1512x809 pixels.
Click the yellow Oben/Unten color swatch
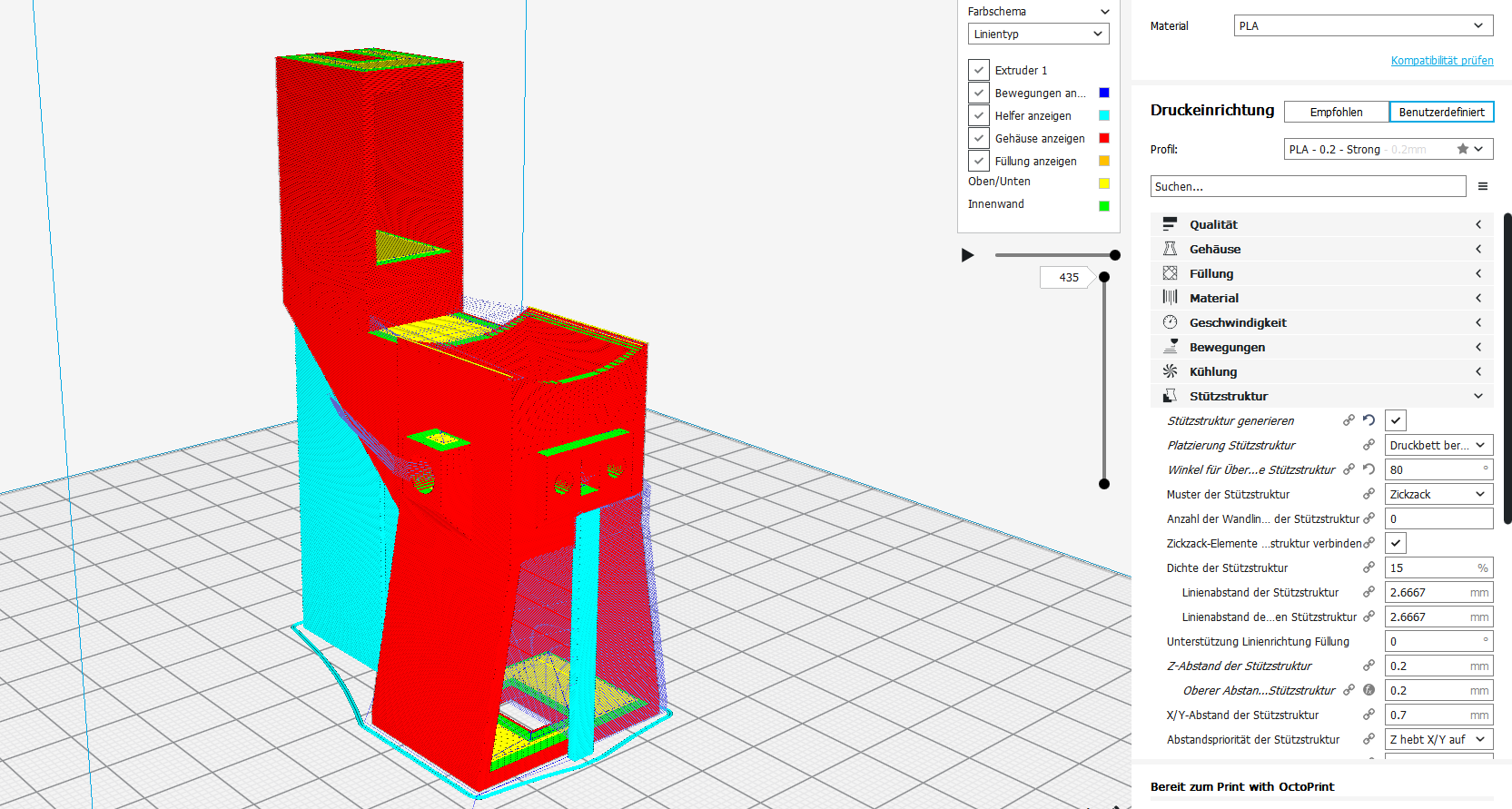click(1104, 183)
